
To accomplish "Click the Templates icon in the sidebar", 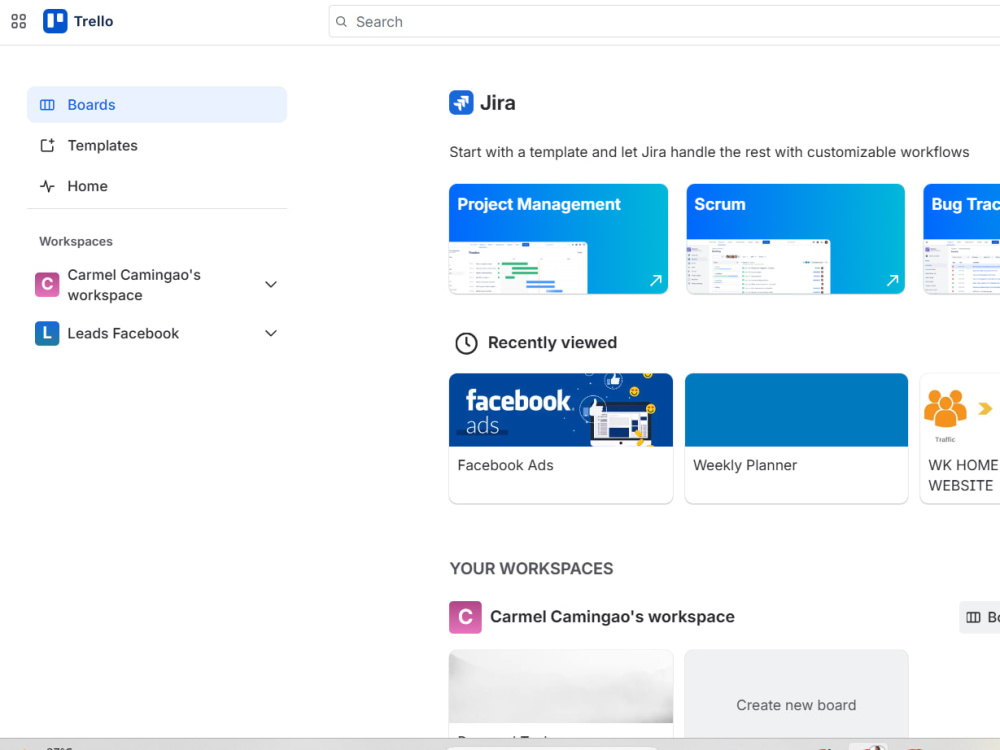I will tap(47, 145).
